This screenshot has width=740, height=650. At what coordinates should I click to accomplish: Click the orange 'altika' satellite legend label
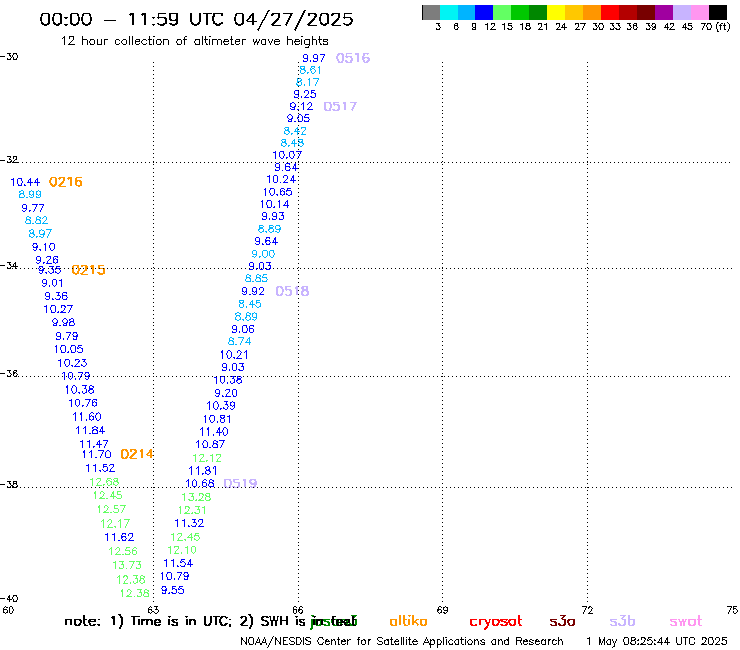[408, 621]
